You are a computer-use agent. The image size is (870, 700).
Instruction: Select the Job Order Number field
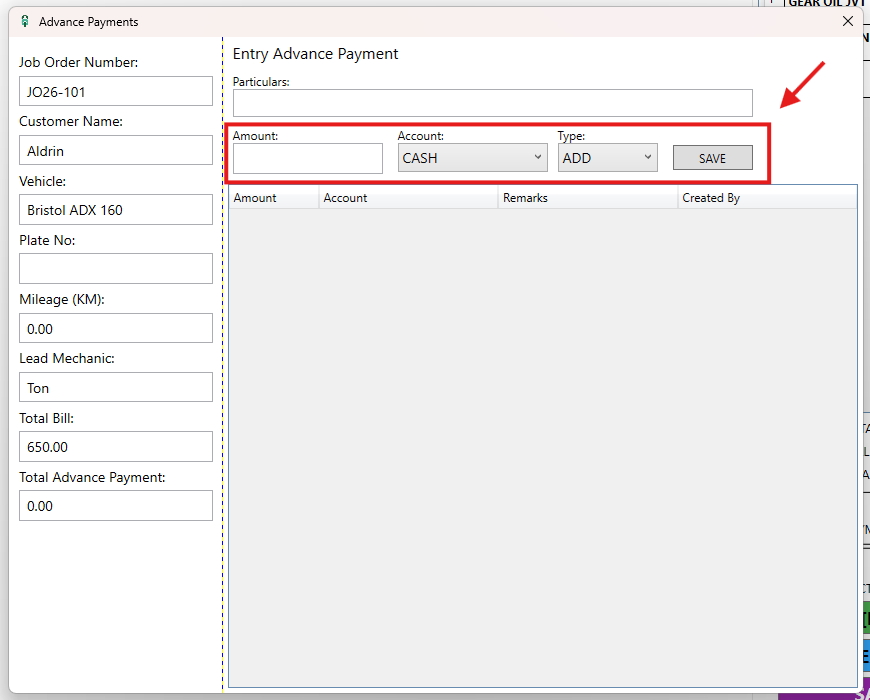(116, 91)
